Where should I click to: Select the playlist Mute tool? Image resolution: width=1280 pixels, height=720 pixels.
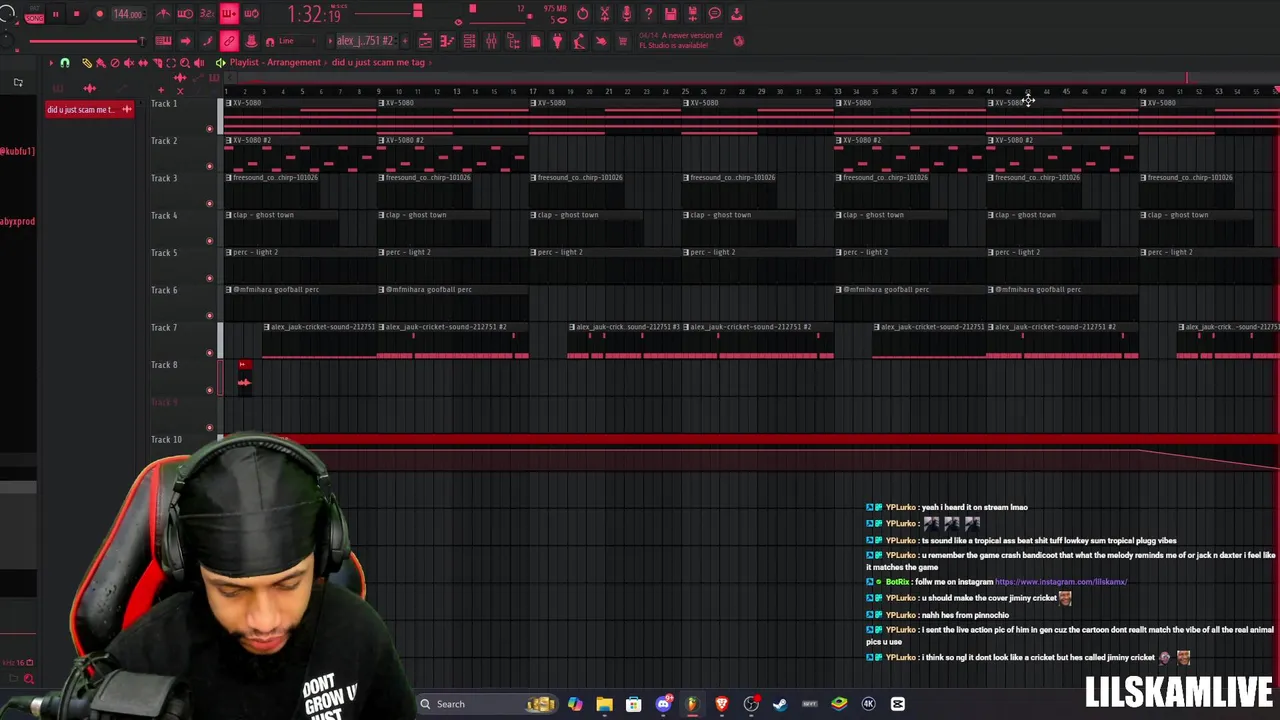coord(128,62)
